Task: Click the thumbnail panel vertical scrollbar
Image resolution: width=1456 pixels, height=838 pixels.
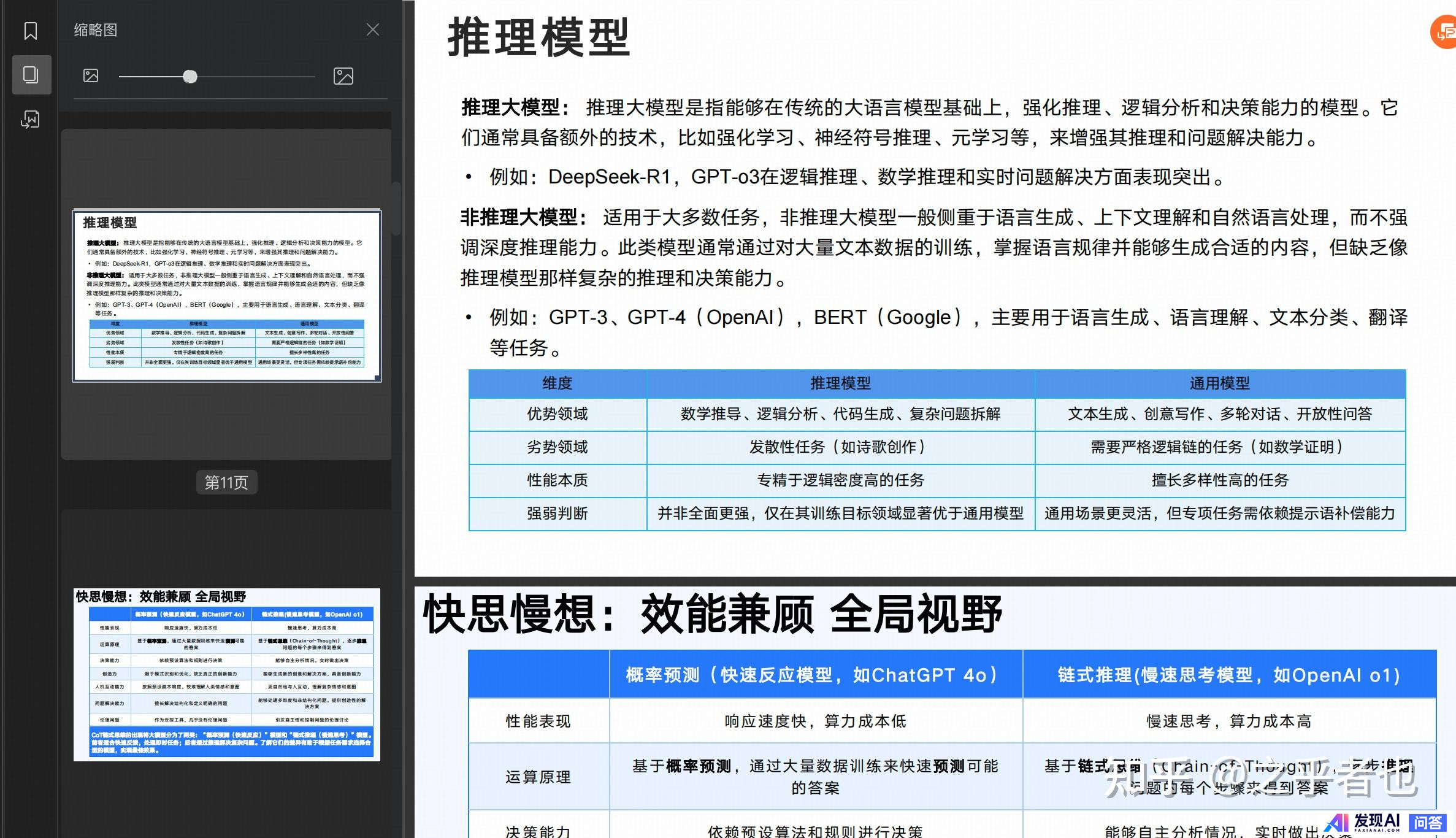Action: pyautogui.click(x=396, y=209)
